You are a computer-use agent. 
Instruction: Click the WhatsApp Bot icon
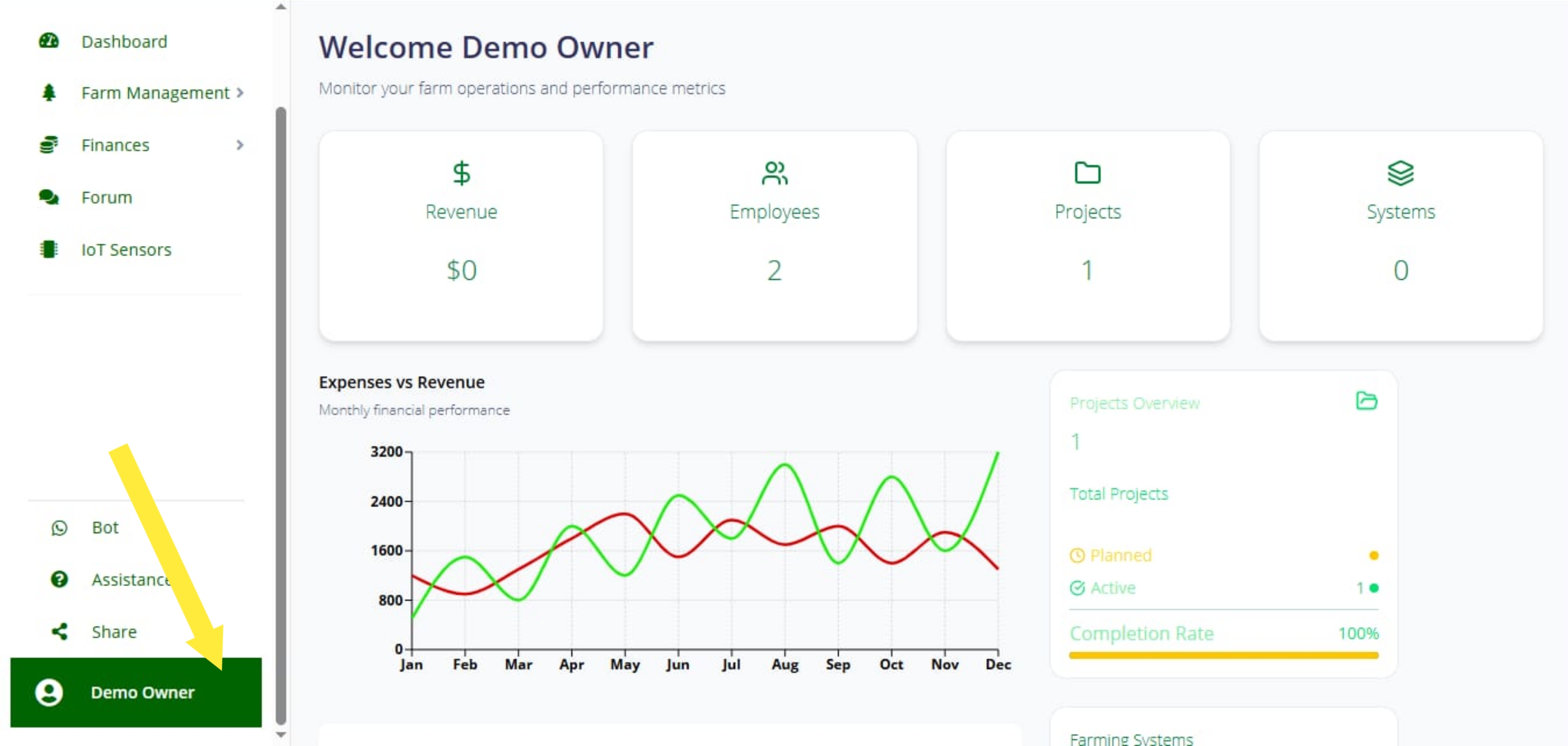pyautogui.click(x=59, y=528)
